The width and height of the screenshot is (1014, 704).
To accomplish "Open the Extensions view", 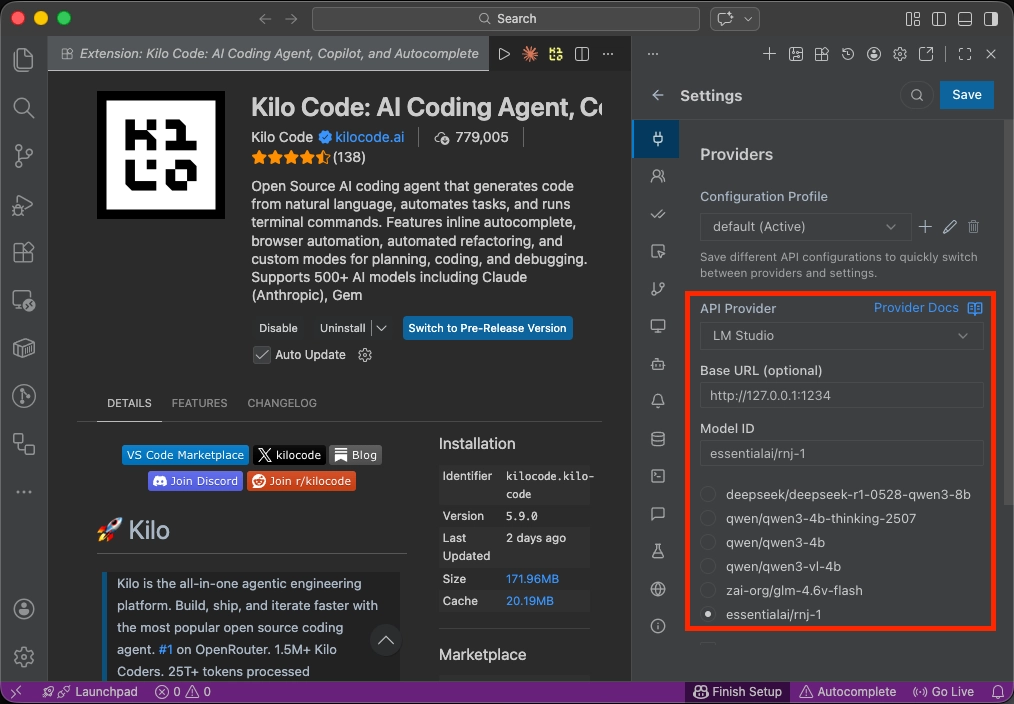I will pos(24,252).
